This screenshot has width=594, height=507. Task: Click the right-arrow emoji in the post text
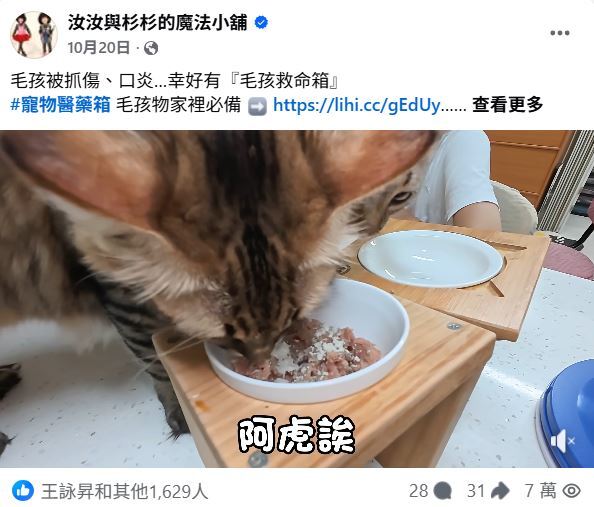point(257,106)
